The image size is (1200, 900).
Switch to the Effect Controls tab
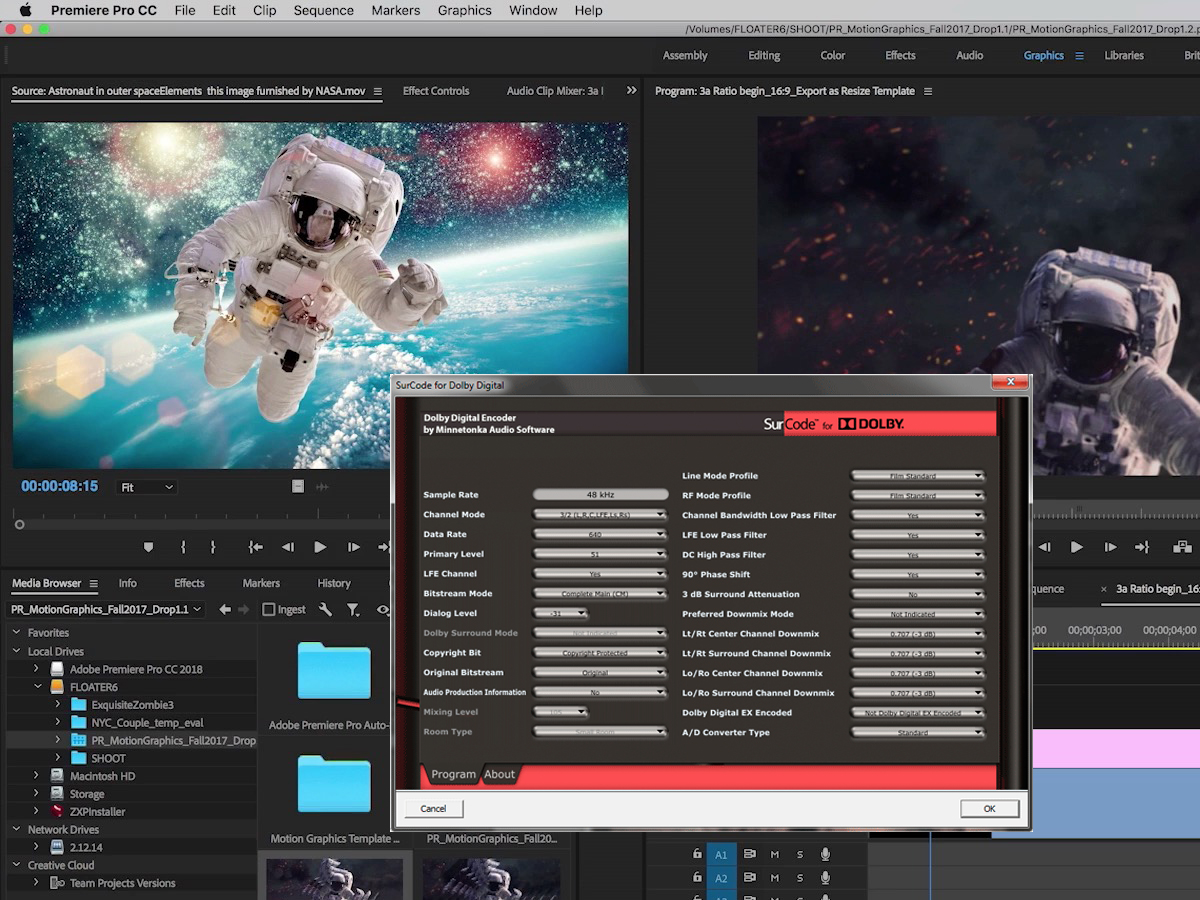point(436,91)
